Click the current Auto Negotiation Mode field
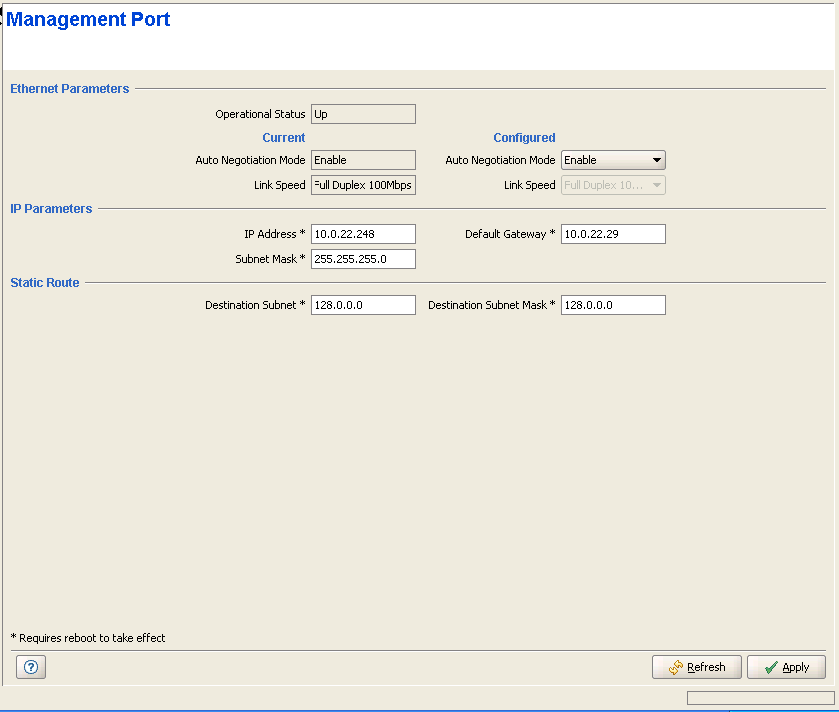Screen dimensions: 839x712 pos(363,160)
